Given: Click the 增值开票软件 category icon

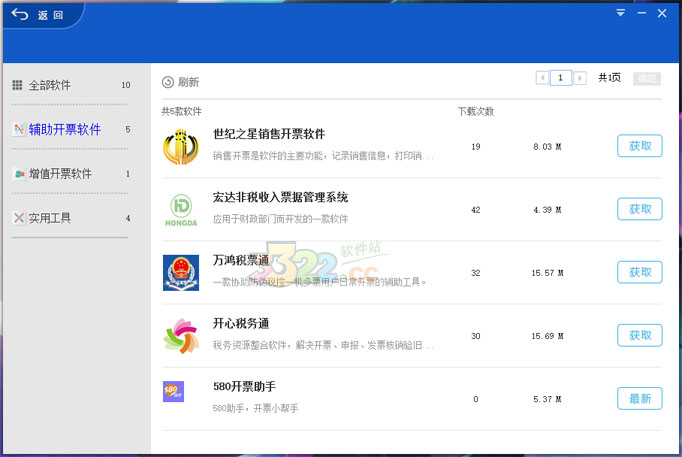Looking at the screenshot, I should coord(19,174).
